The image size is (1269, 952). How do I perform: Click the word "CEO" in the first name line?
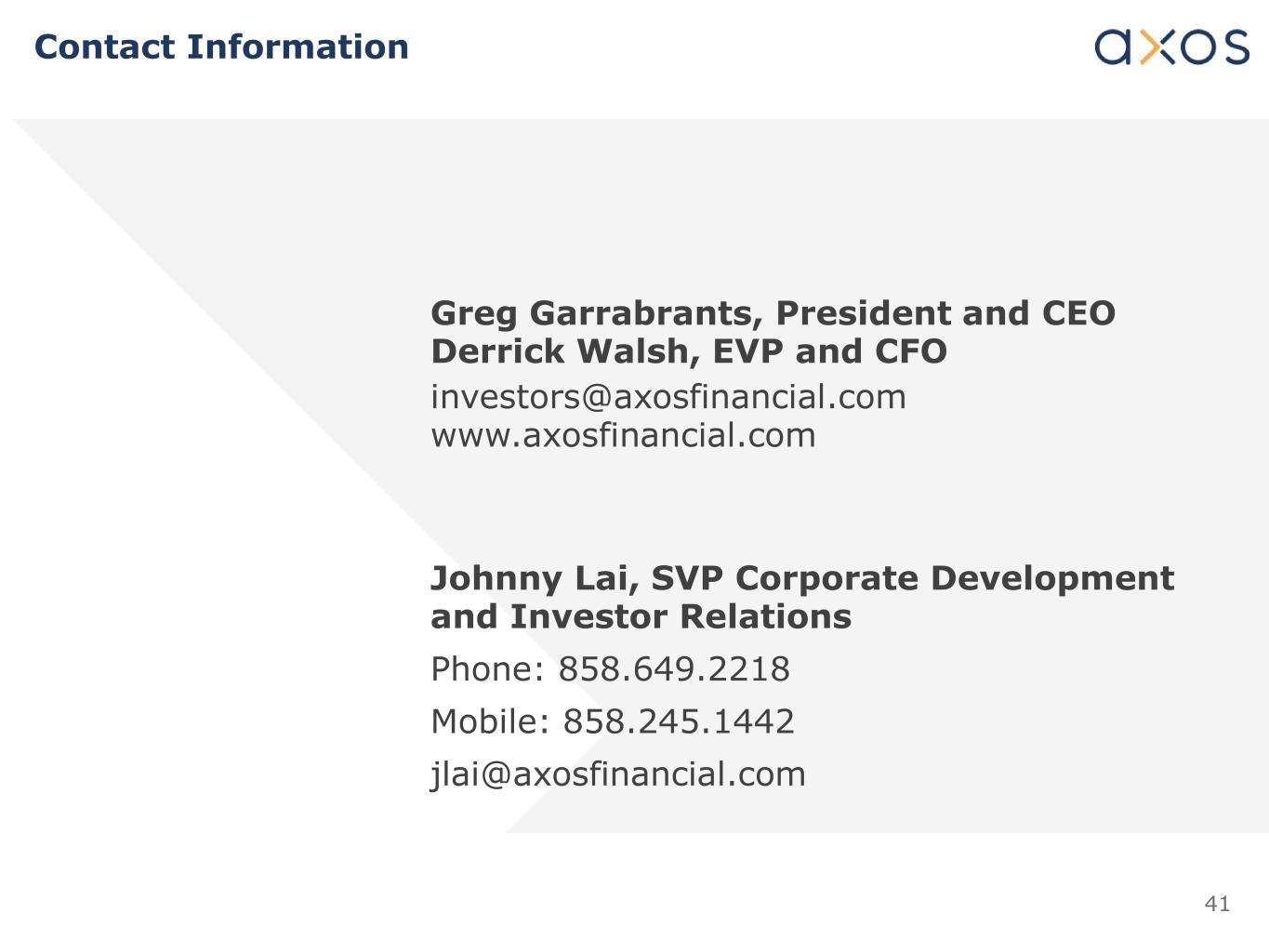(1078, 313)
